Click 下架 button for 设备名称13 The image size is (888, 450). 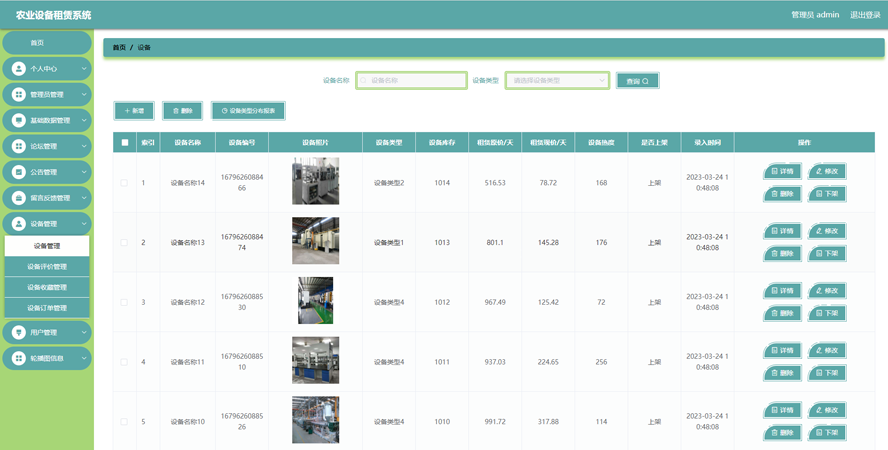tap(827, 254)
